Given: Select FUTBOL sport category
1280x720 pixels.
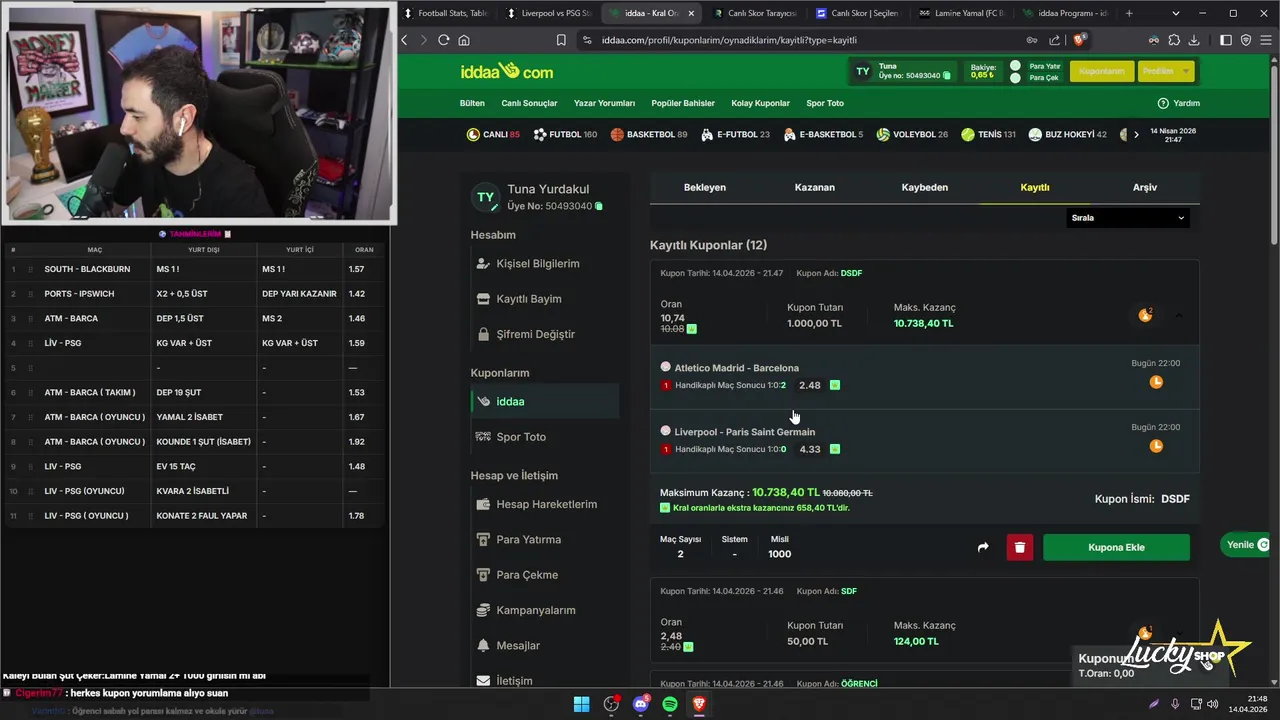Looking at the screenshot, I should (565, 134).
